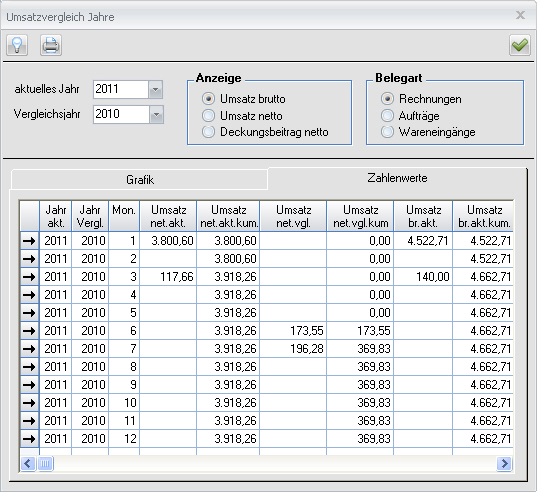The width and height of the screenshot is (537, 492).
Task: Click the row arrow for month 1
Action: [x=29, y=241]
